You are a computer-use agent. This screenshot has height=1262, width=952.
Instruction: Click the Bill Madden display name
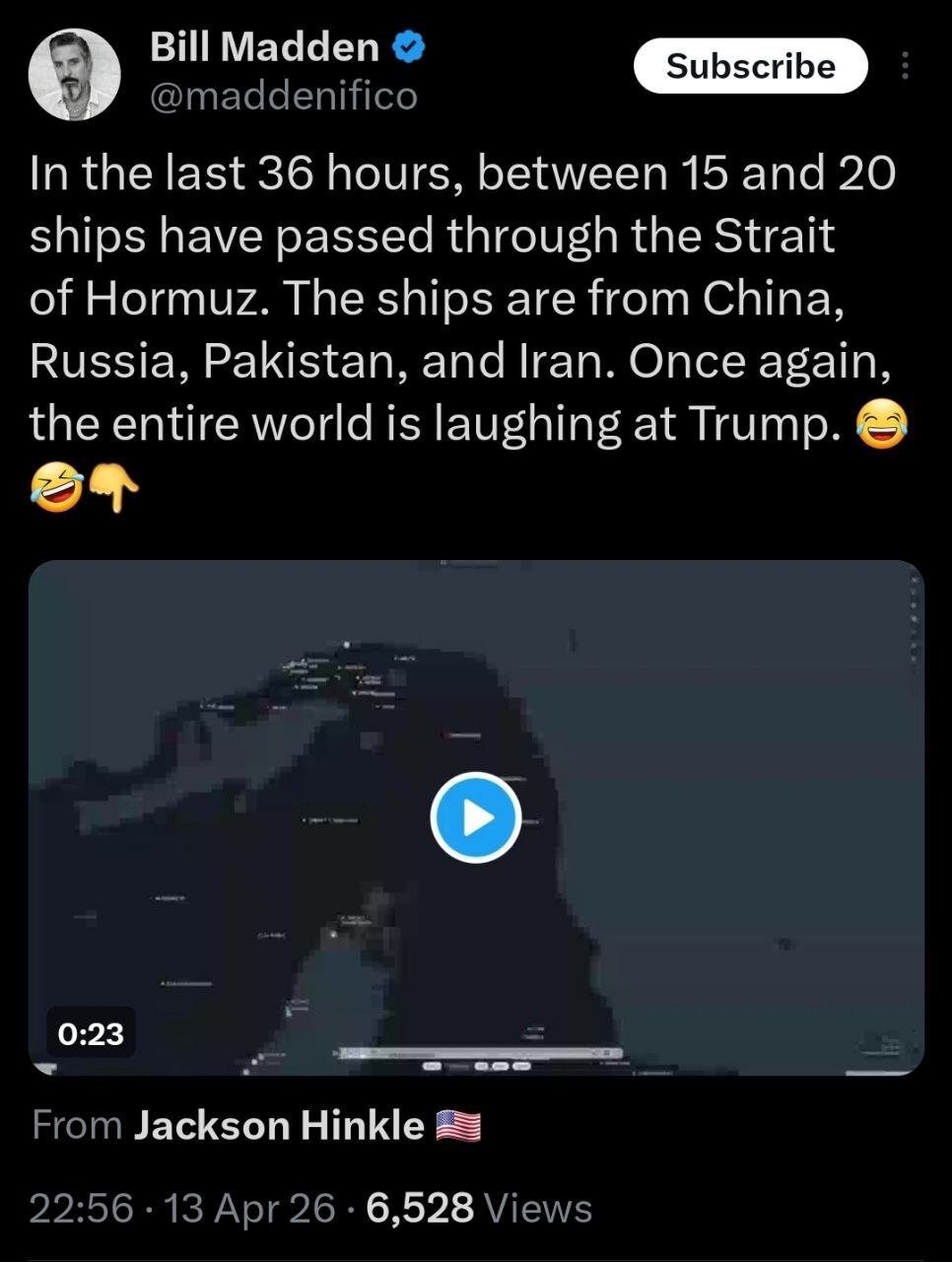264,46
